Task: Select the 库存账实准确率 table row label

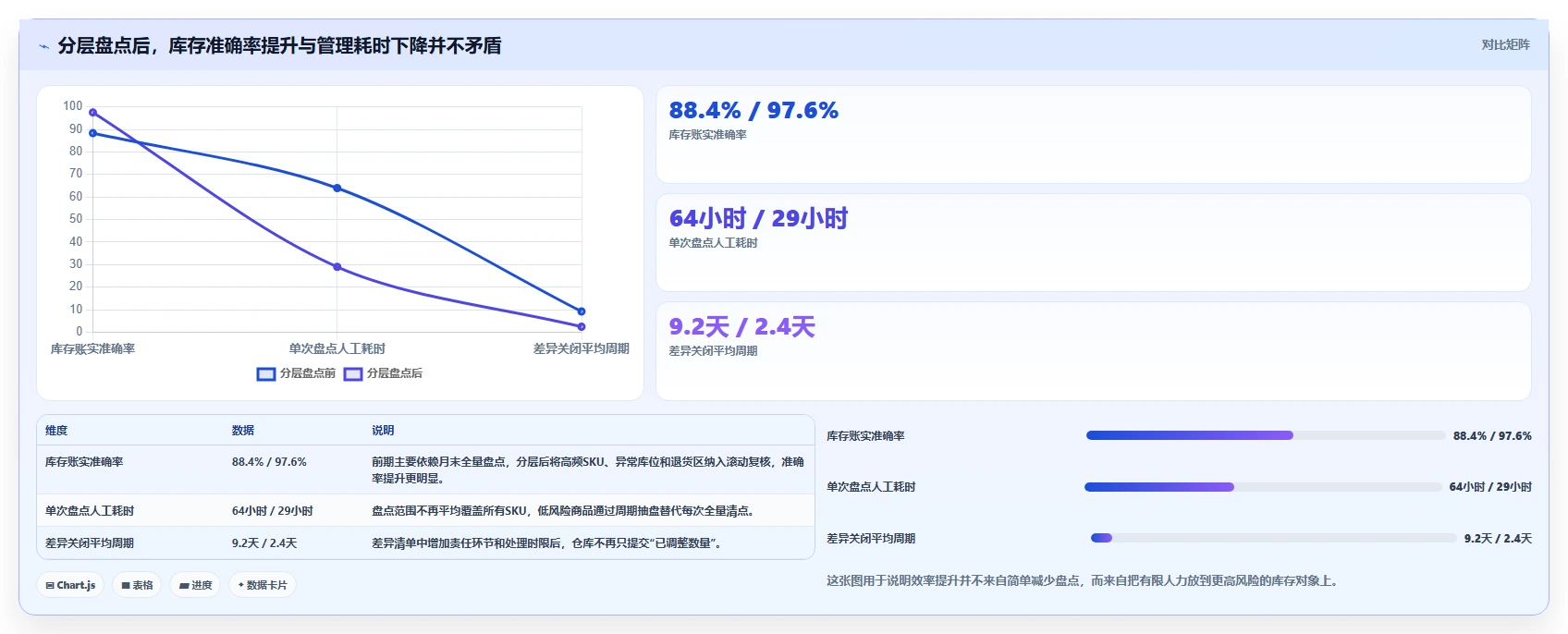Action: pyautogui.click(x=84, y=462)
